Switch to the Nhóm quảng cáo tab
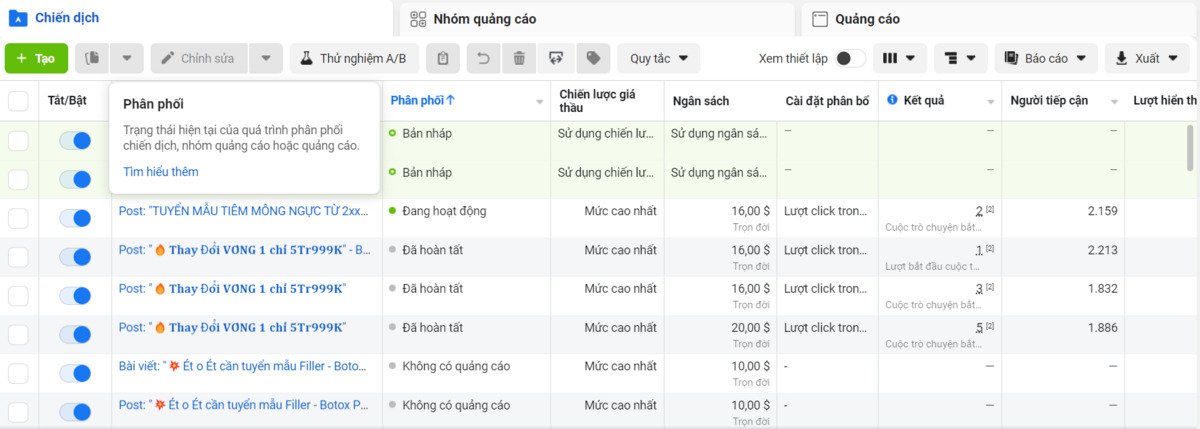This screenshot has height=429, width=1200. [x=486, y=19]
